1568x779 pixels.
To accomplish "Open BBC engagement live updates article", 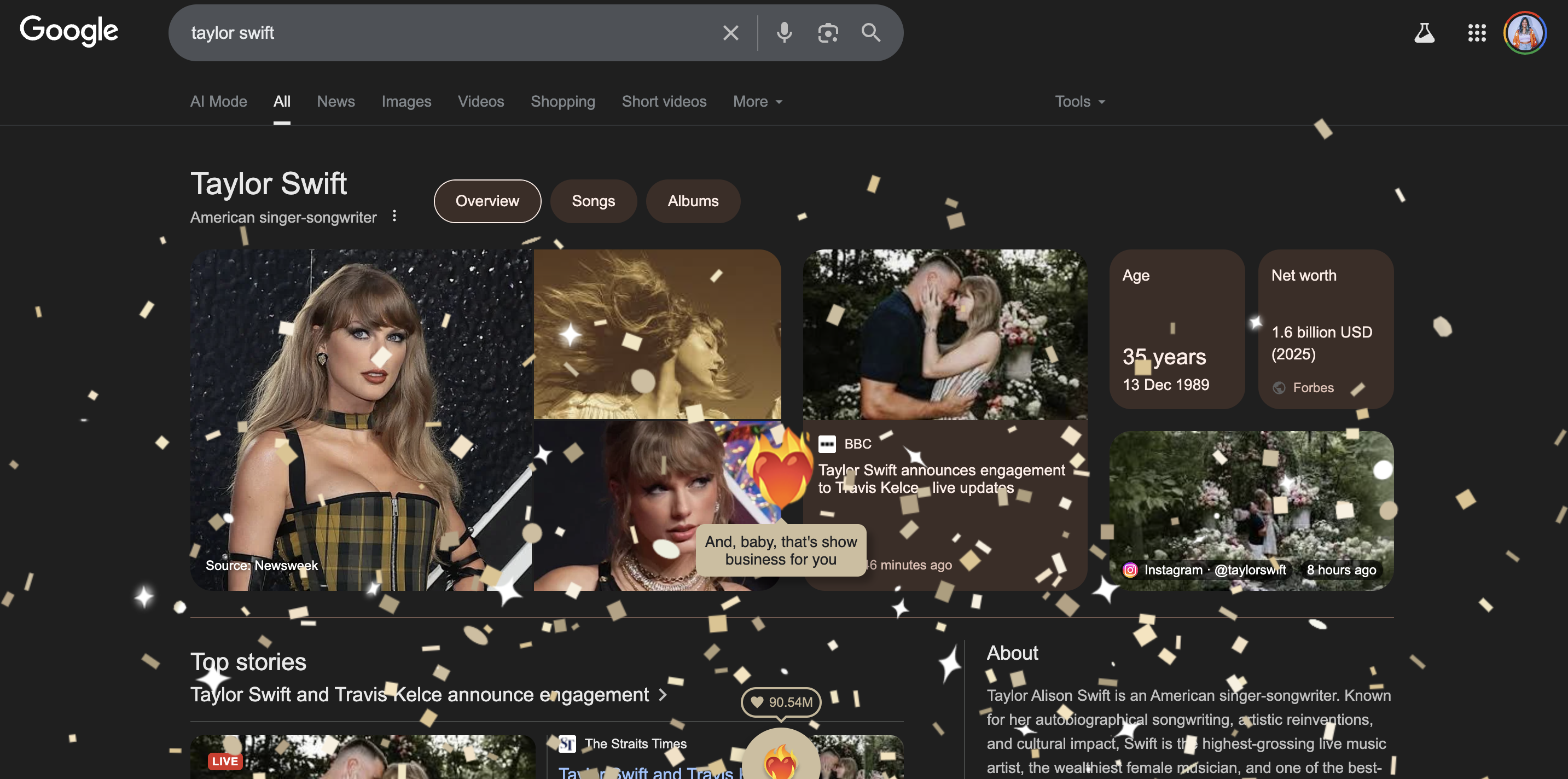I will 941,479.
